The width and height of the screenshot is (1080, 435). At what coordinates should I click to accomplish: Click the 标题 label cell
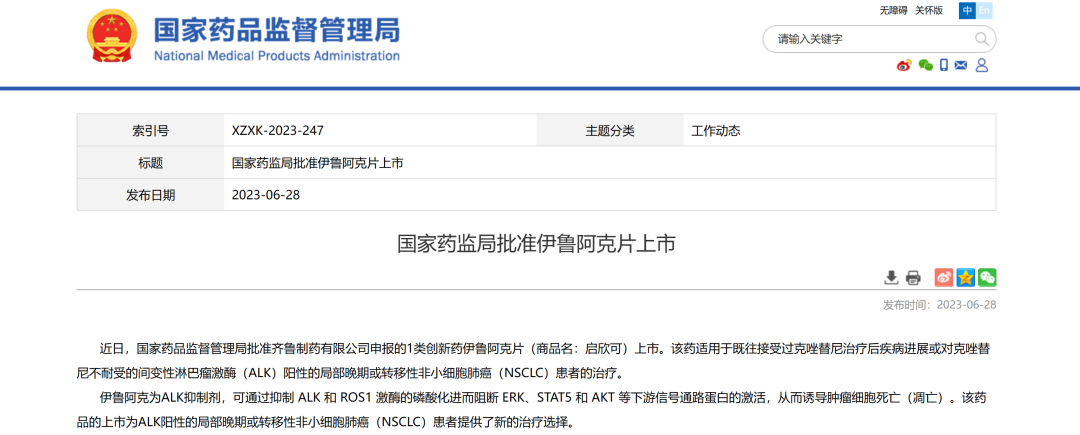(150, 163)
